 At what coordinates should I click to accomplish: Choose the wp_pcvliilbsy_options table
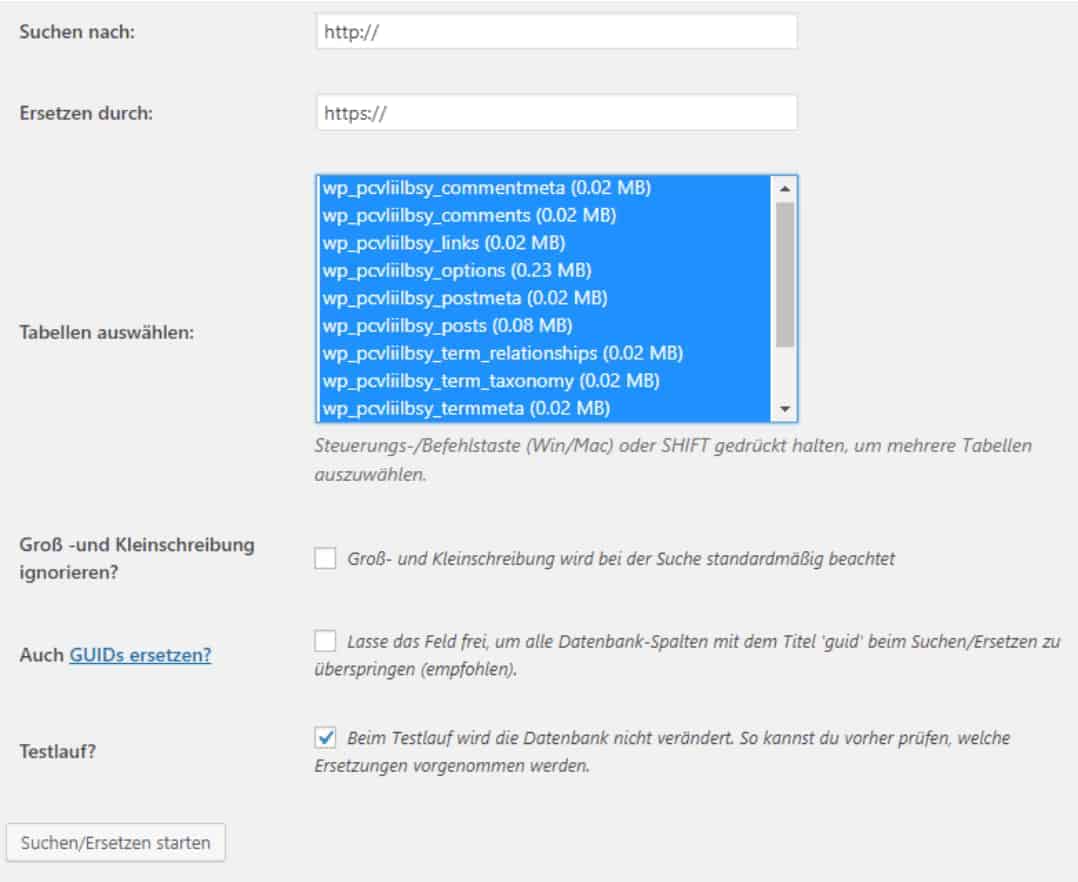tap(456, 270)
